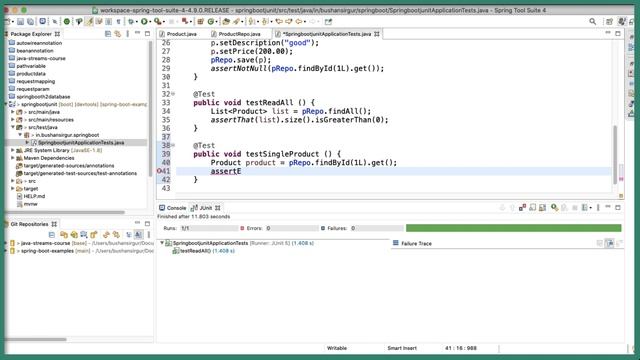Click the editor vertical scrollbar
The width and height of the screenshot is (640, 360).
615,155
